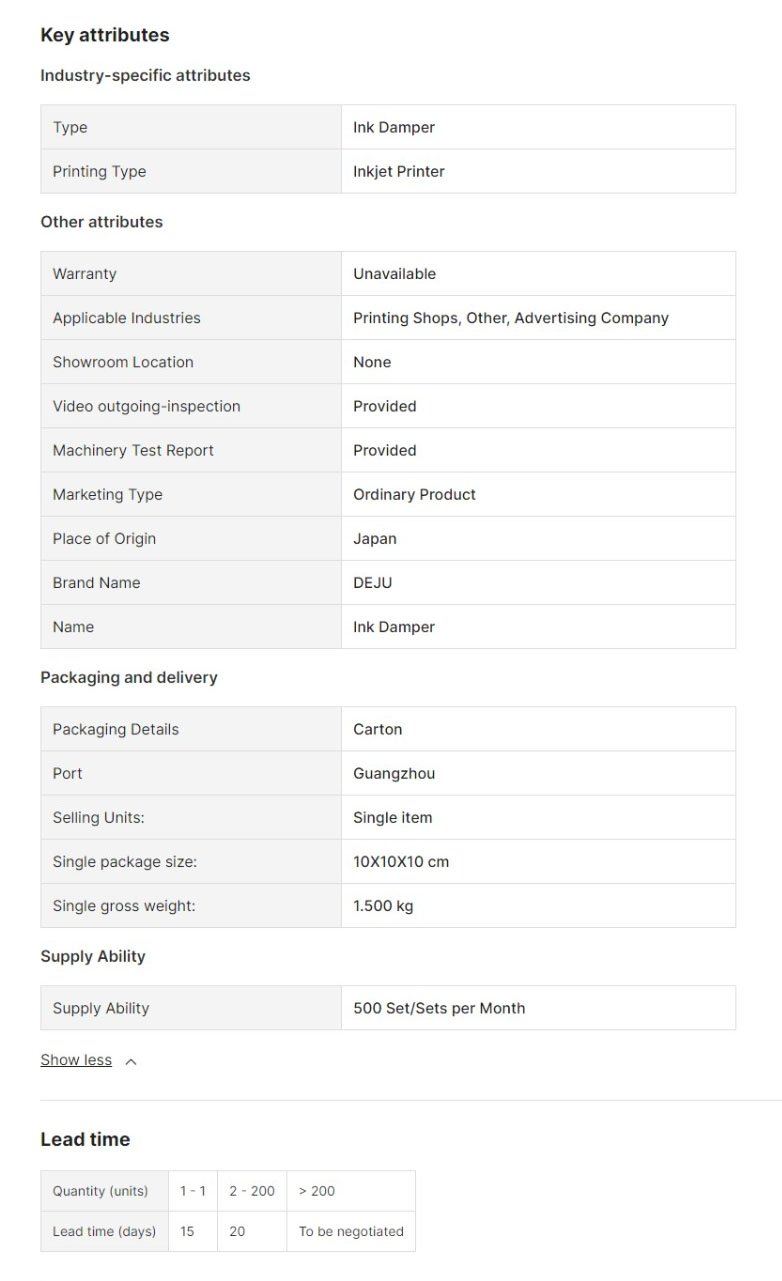The height and width of the screenshot is (1281, 782).
Task: Select the Applicable Industries value text
Action: click(x=510, y=318)
